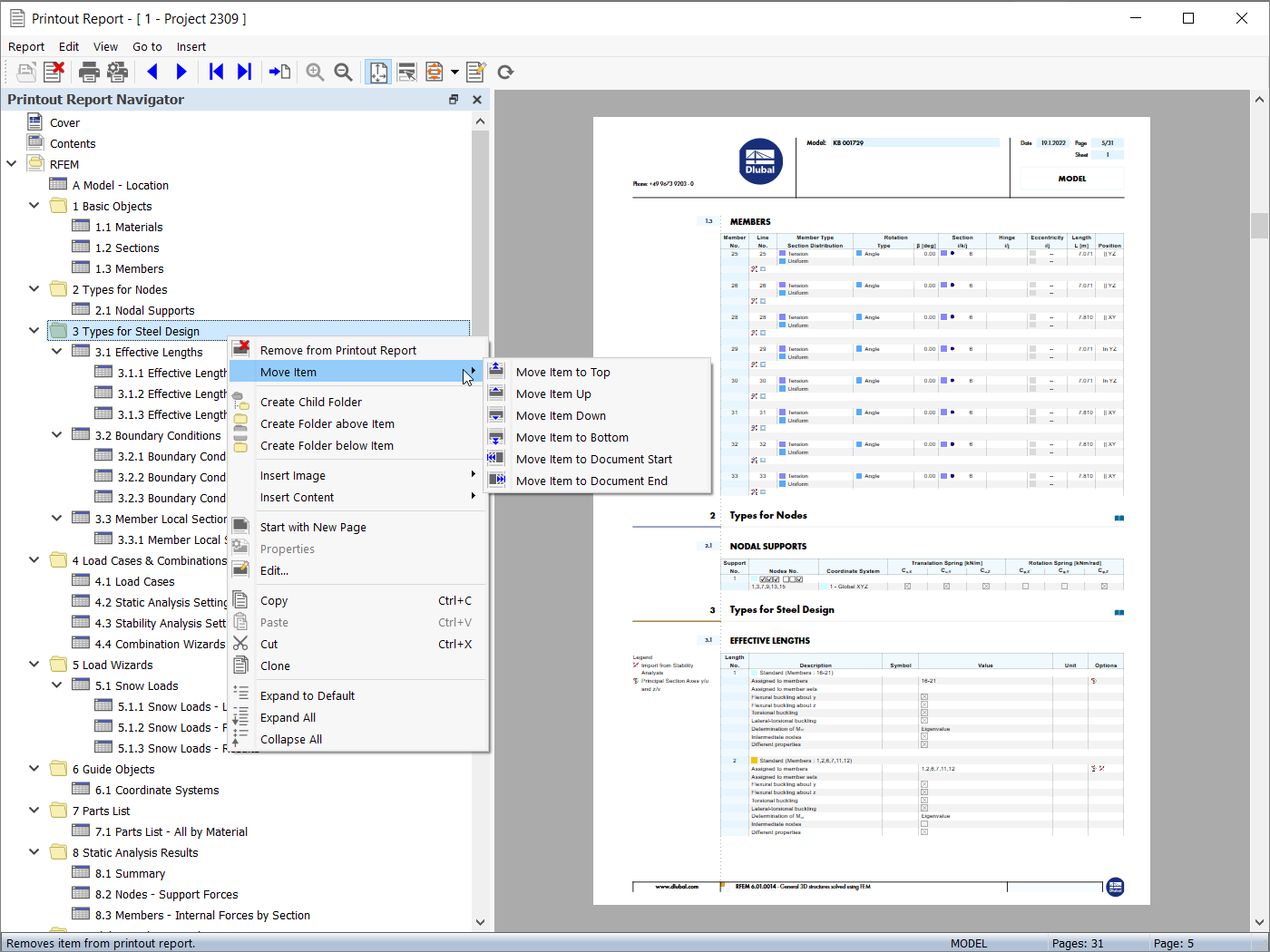Open the Go to menu

(147, 46)
